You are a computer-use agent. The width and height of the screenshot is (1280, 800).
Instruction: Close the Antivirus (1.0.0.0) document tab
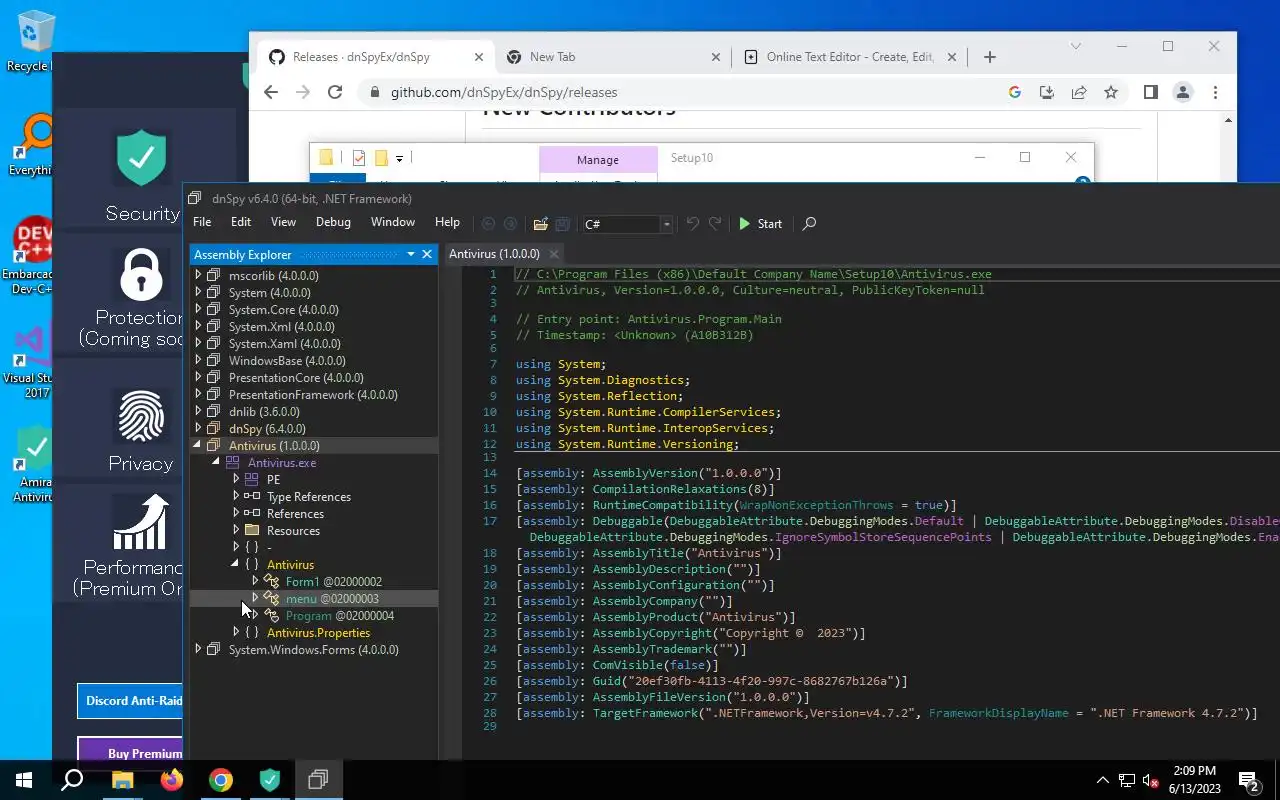[554, 254]
